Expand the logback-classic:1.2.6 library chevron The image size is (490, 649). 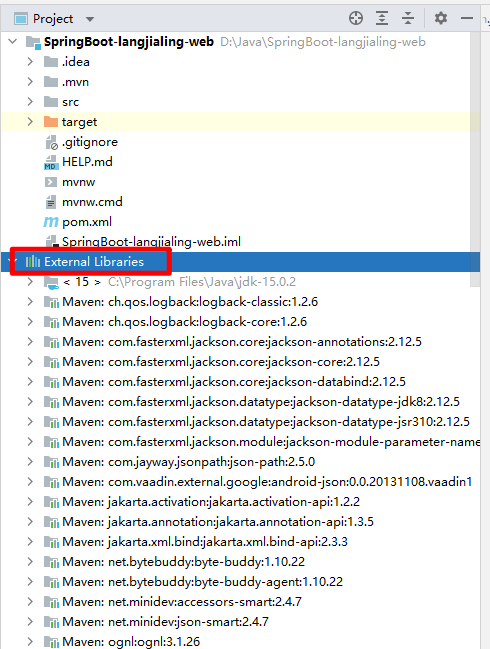click(30, 302)
